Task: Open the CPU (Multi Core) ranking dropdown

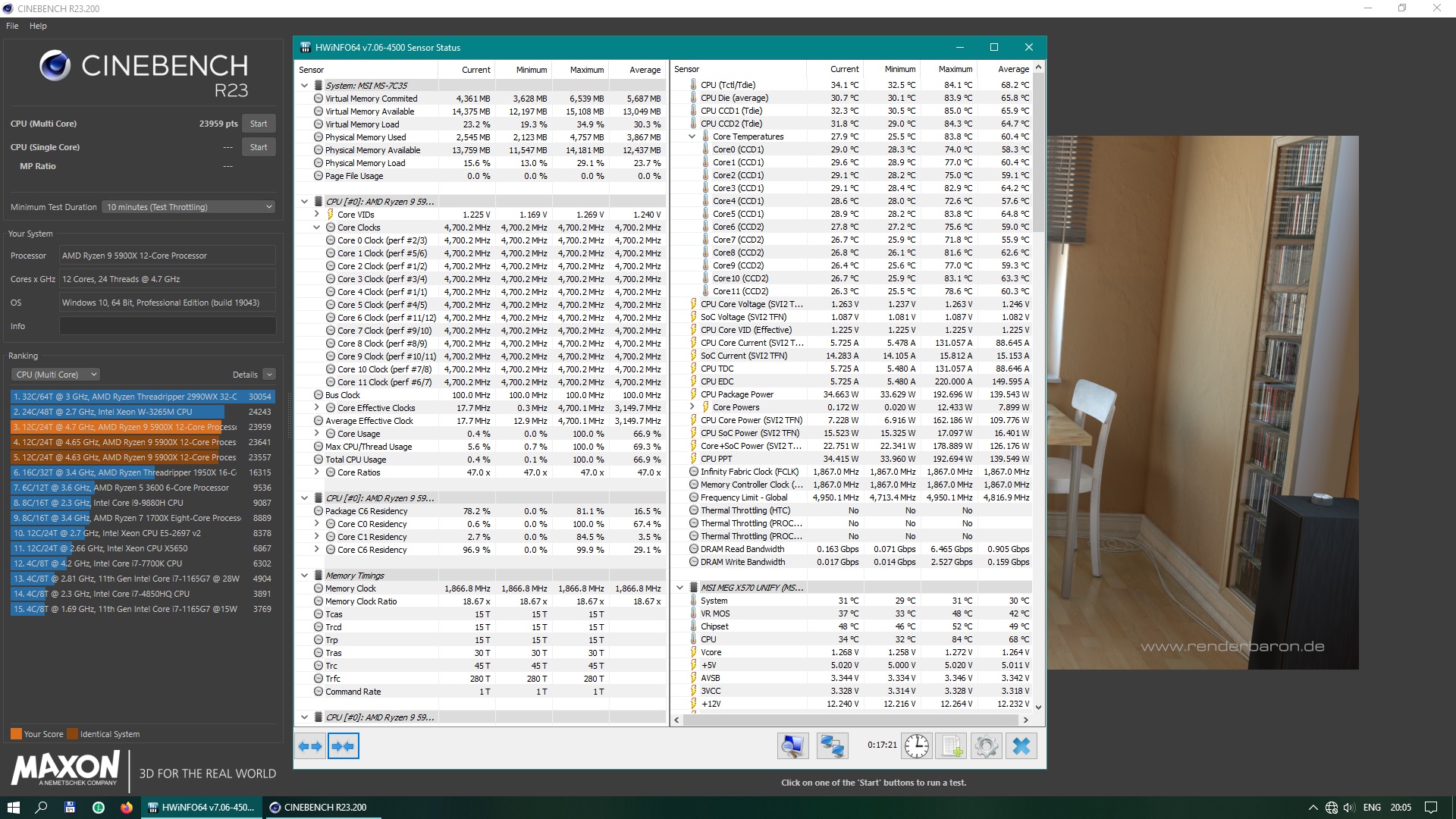Action: [56, 375]
